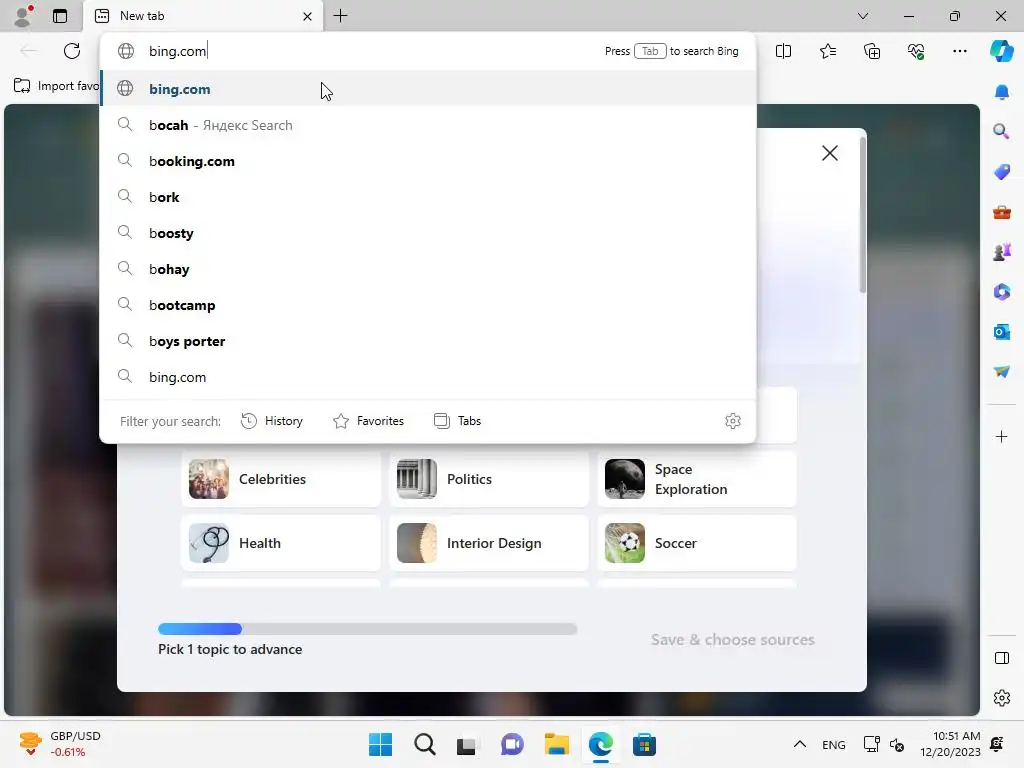
Task: Open Browser essentials heart icon
Action: click(916, 51)
